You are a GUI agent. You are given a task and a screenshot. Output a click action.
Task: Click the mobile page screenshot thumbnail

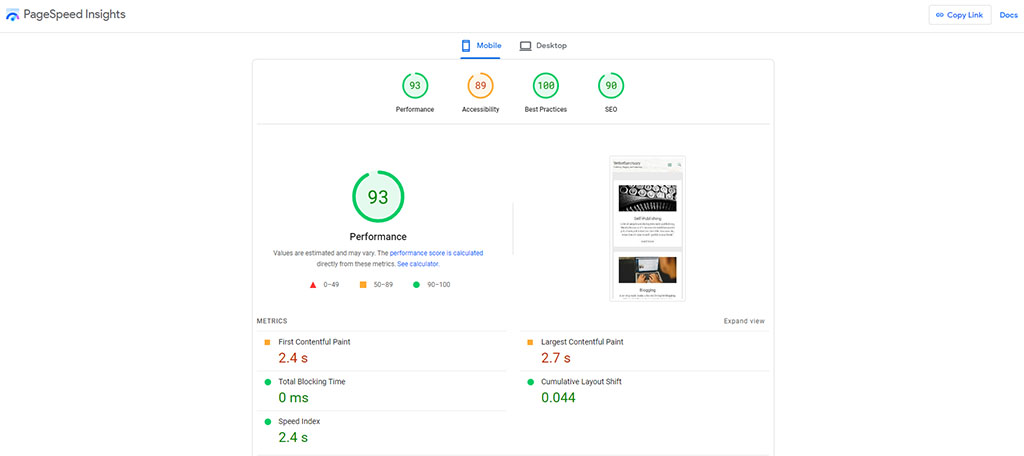click(647, 229)
